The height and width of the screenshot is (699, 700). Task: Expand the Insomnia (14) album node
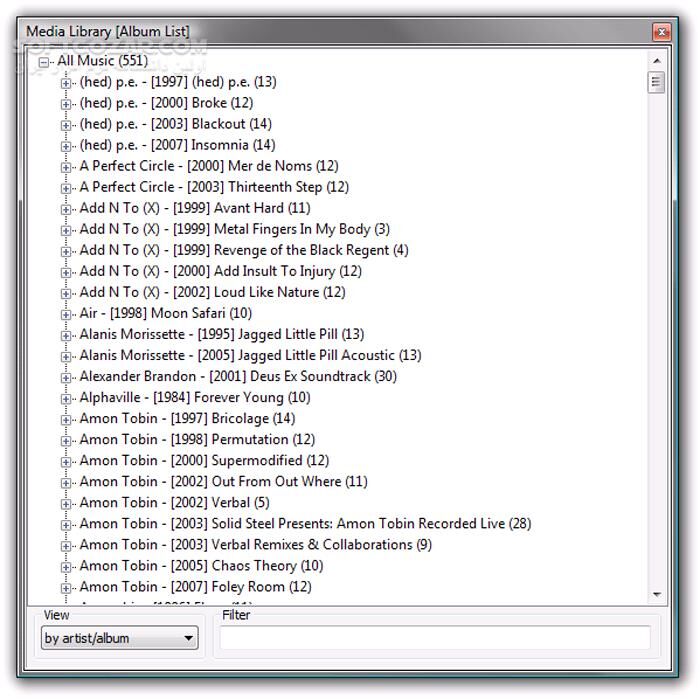(x=66, y=146)
